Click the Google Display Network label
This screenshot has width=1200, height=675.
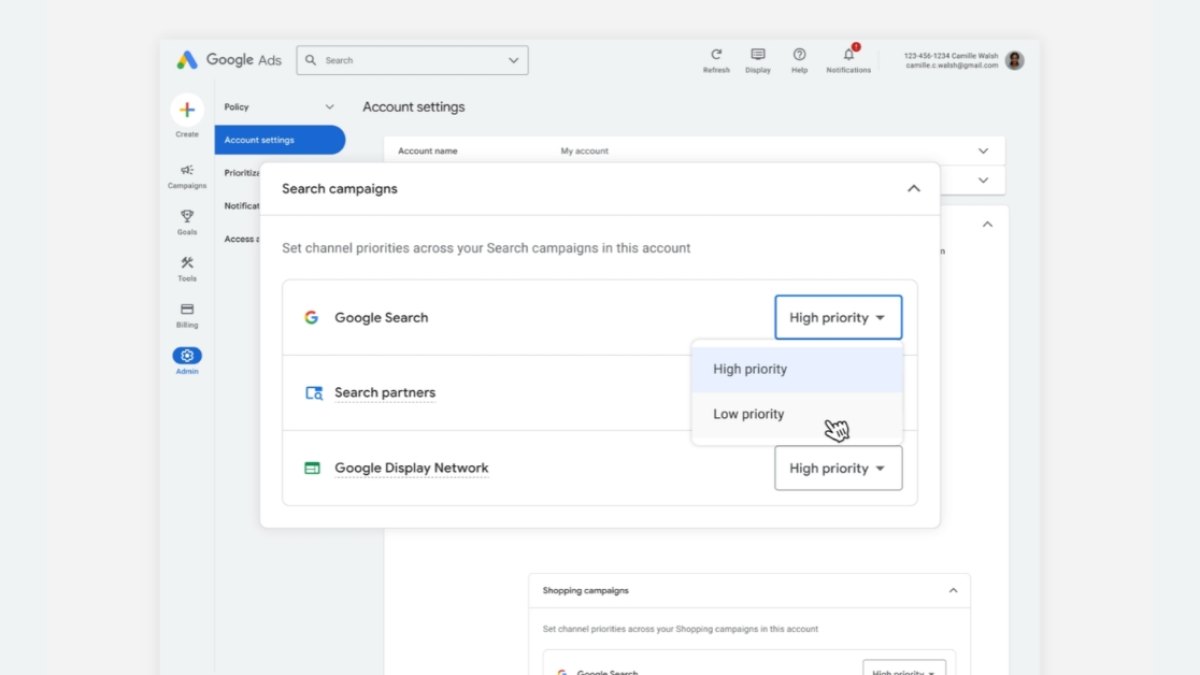pos(411,468)
